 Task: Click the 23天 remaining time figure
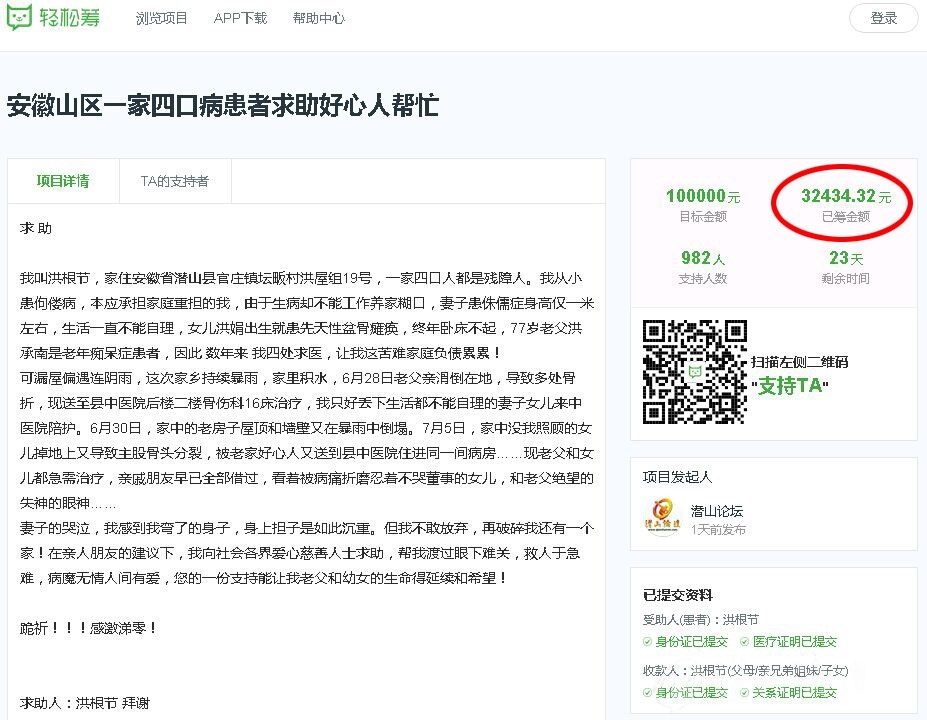[x=845, y=258]
